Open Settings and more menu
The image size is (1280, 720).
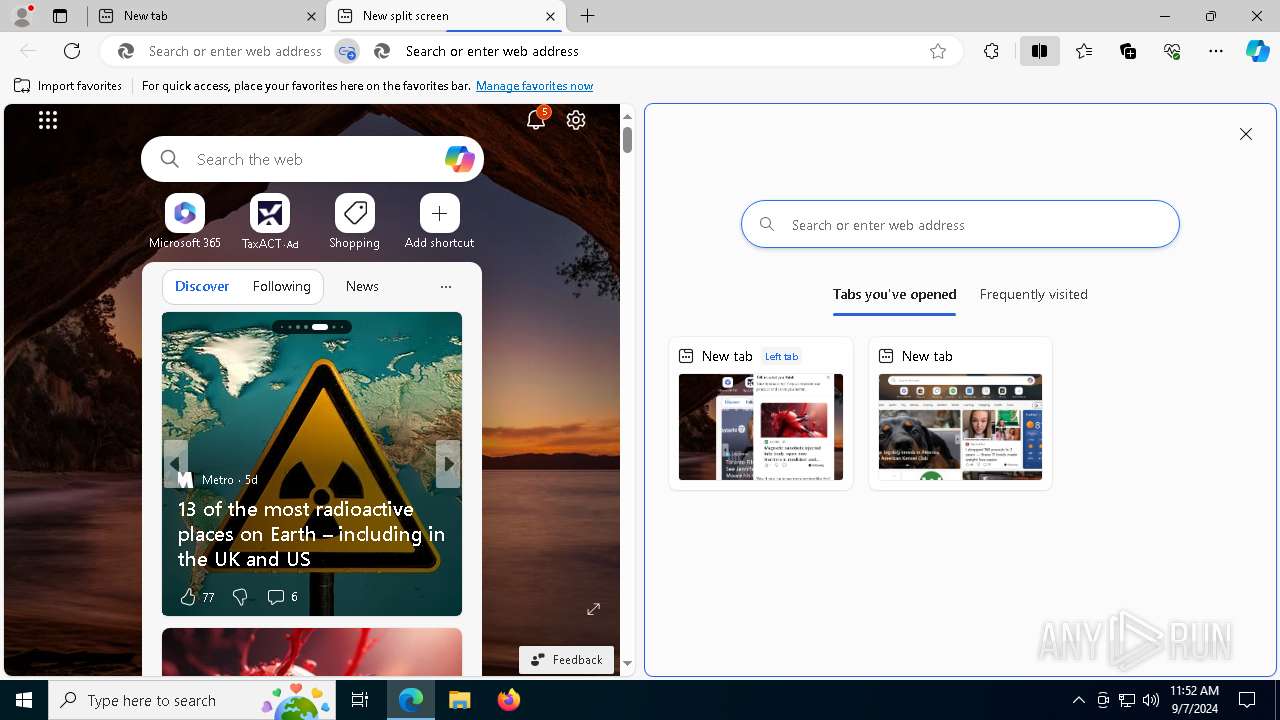tap(1216, 51)
